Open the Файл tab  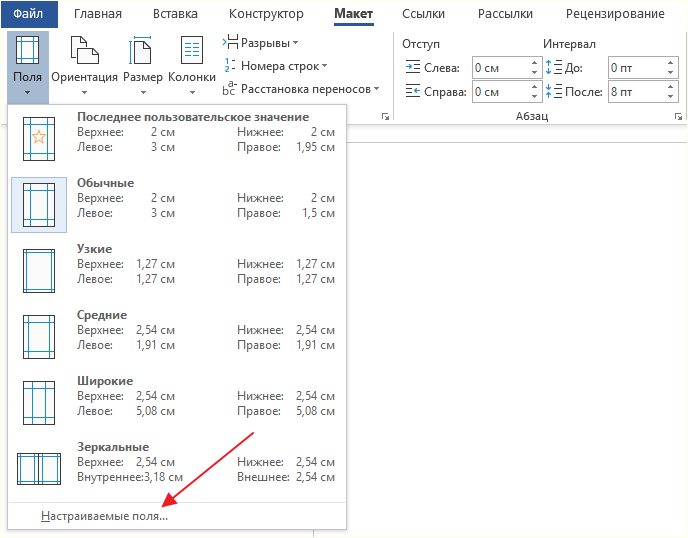pyautogui.click(x=29, y=14)
